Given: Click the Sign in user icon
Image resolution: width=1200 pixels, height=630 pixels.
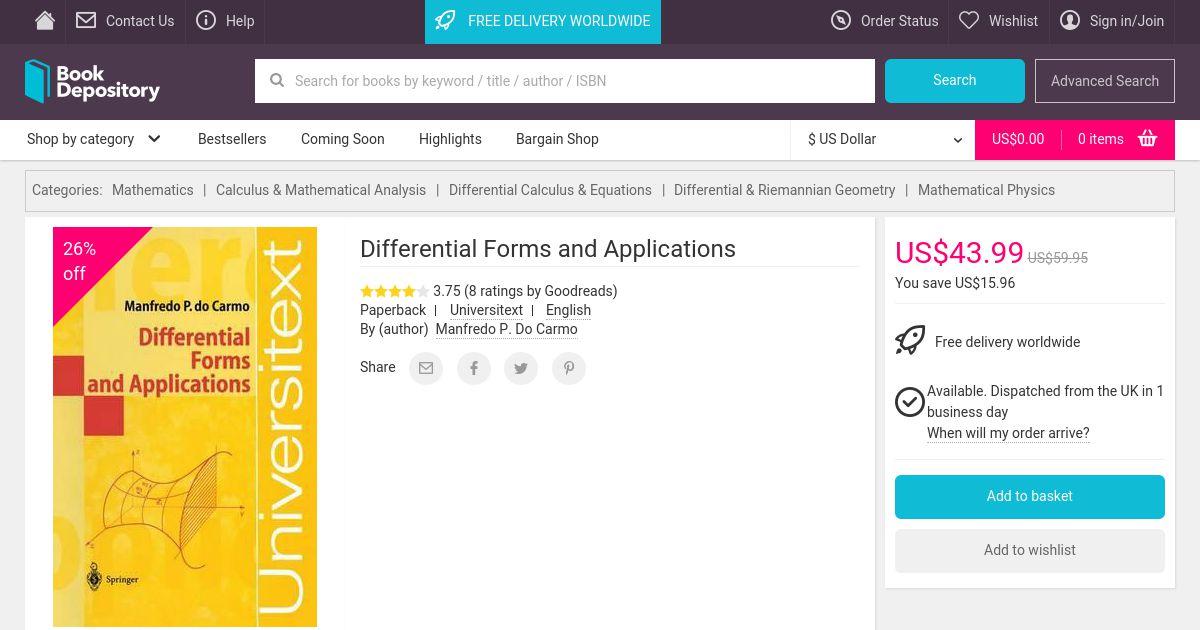Looking at the screenshot, I should (x=1070, y=20).
